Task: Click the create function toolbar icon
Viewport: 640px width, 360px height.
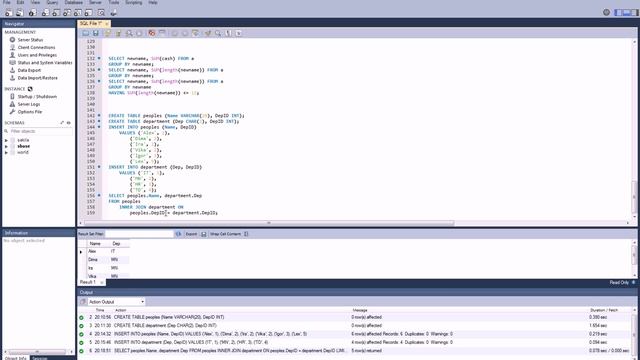Action: (89, 13)
